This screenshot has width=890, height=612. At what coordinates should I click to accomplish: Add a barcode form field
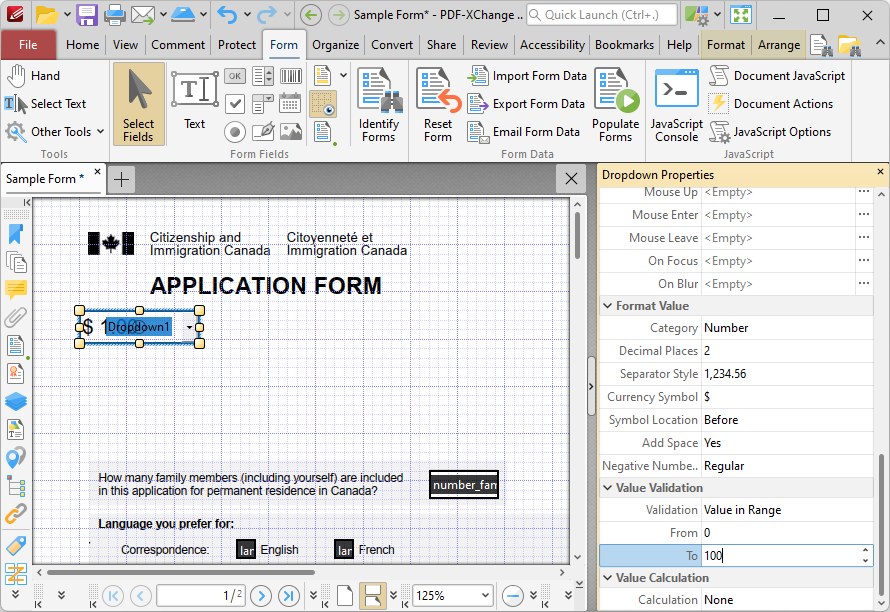(291, 76)
